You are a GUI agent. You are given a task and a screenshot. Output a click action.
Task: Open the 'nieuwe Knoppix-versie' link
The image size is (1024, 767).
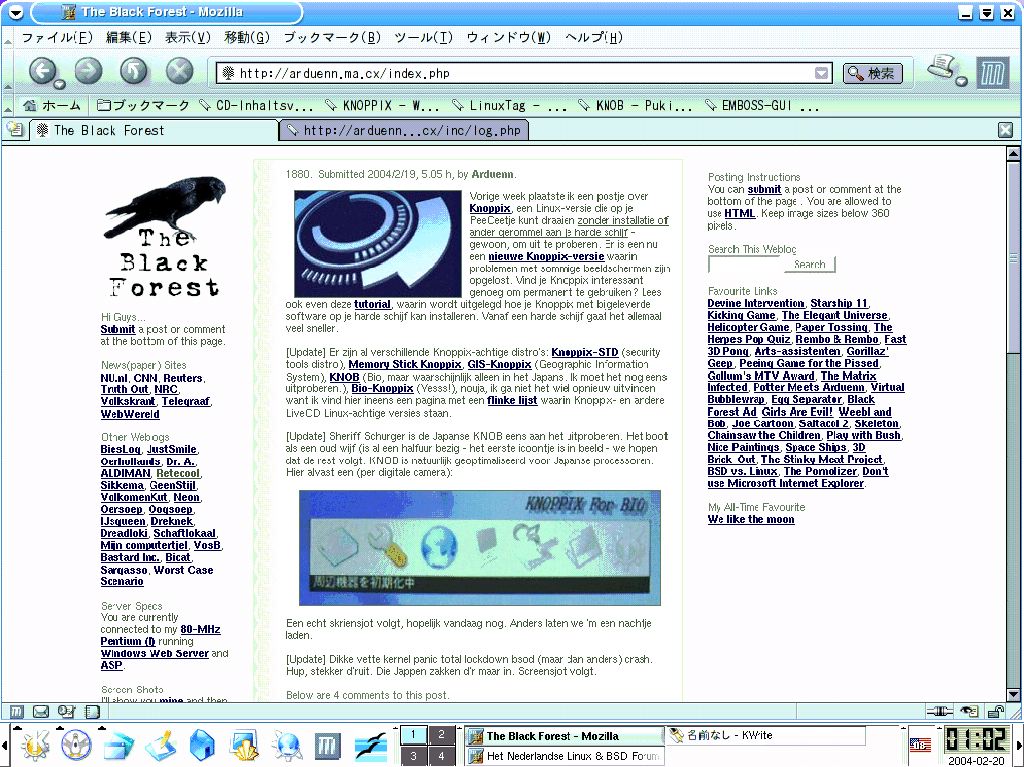click(546, 256)
